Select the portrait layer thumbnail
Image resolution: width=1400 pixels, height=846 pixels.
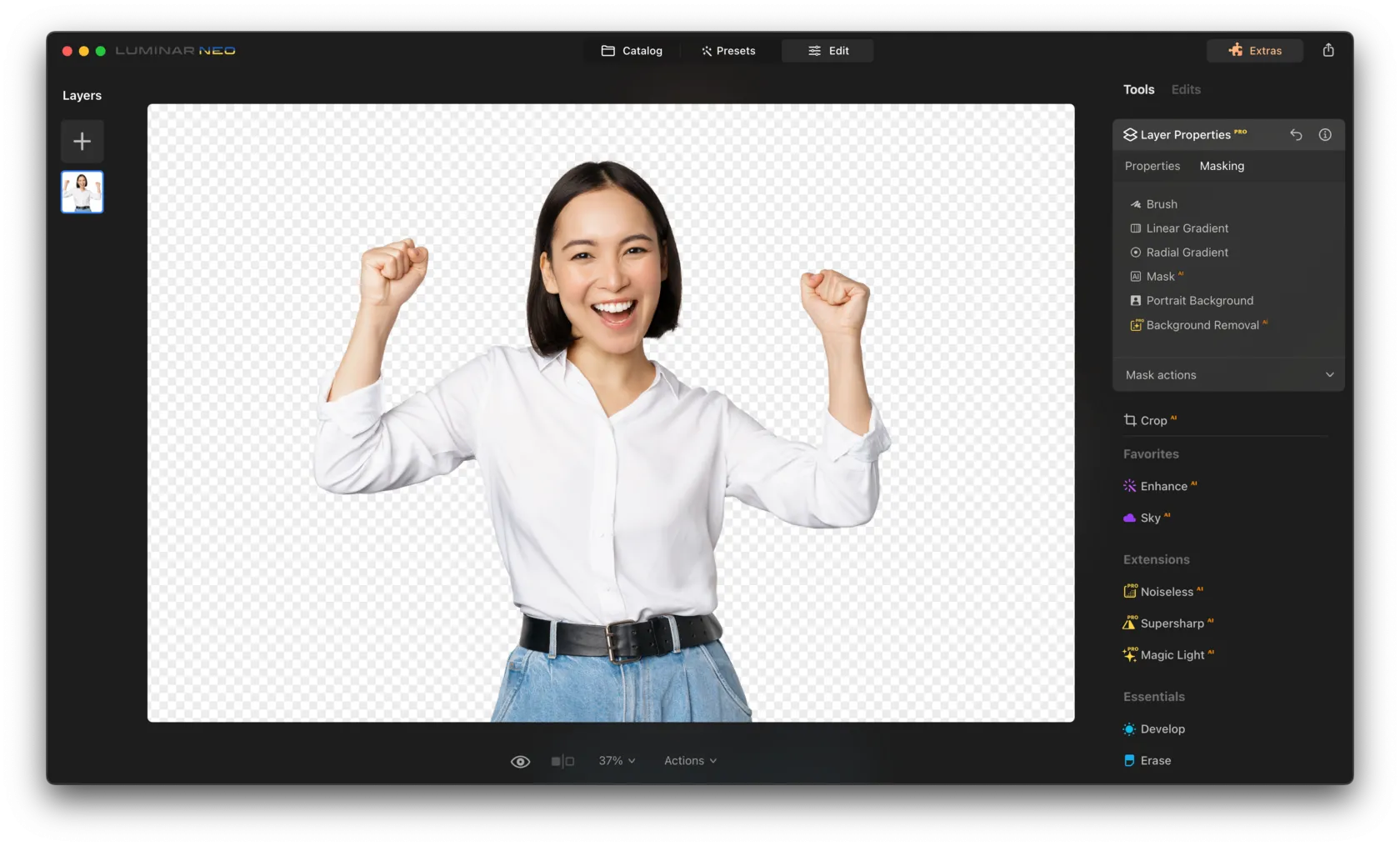click(x=82, y=192)
